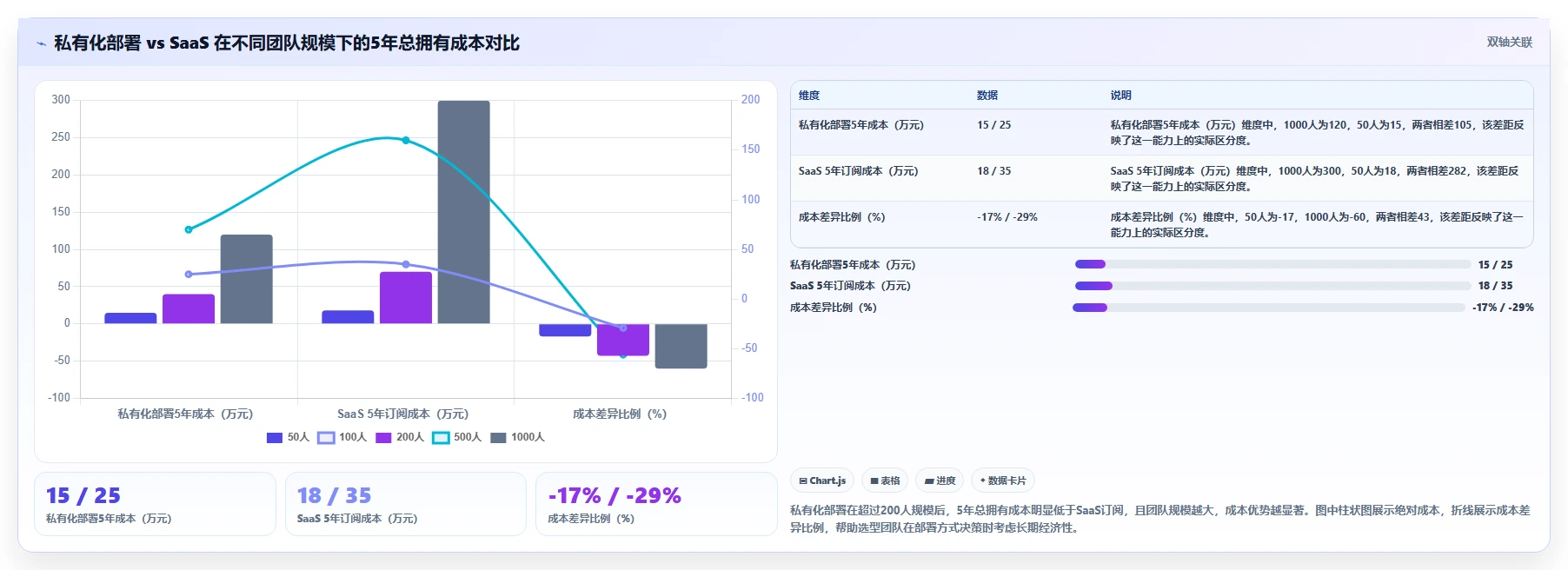The height and width of the screenshot is (570, 1568).
Task: Open the 18 / 35 data card
Action: pyautogui.click(x=406, y=504)
